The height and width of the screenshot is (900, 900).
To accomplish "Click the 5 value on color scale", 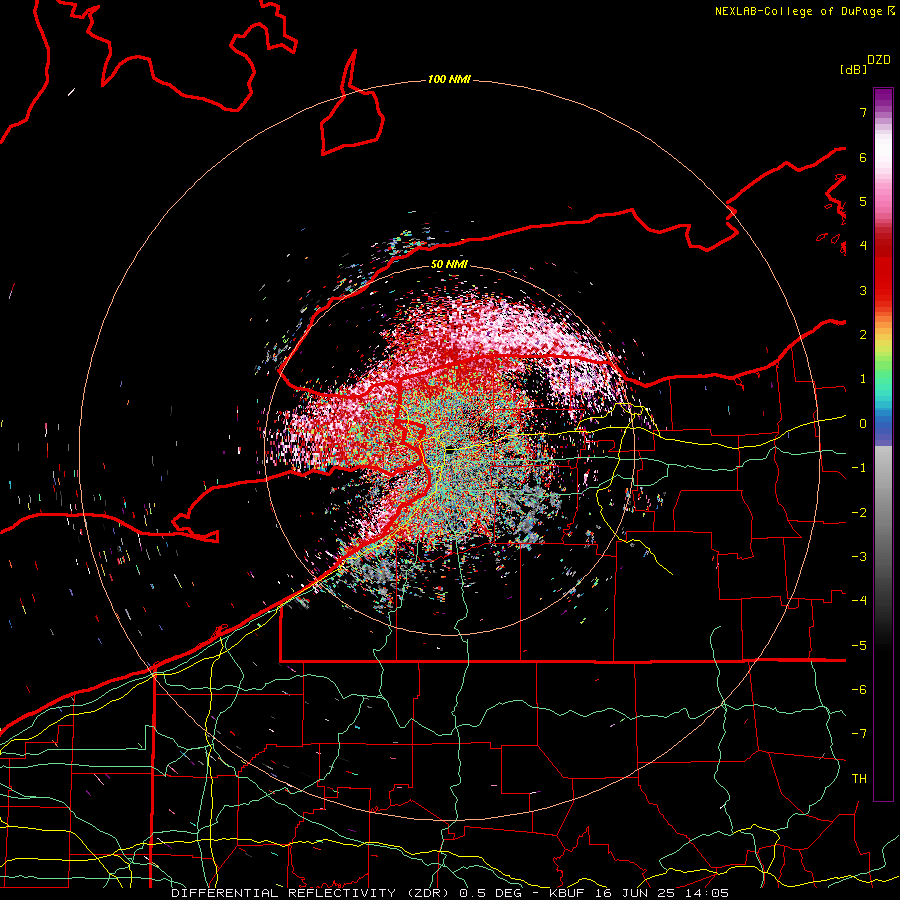I will coord(863,201).
